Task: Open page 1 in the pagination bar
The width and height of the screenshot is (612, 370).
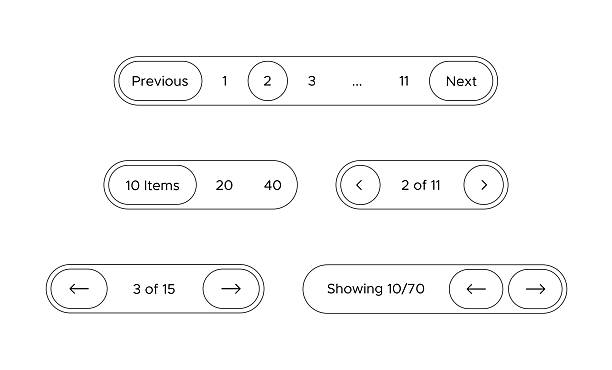Action: pyautogui.click(x=224, y=81)
